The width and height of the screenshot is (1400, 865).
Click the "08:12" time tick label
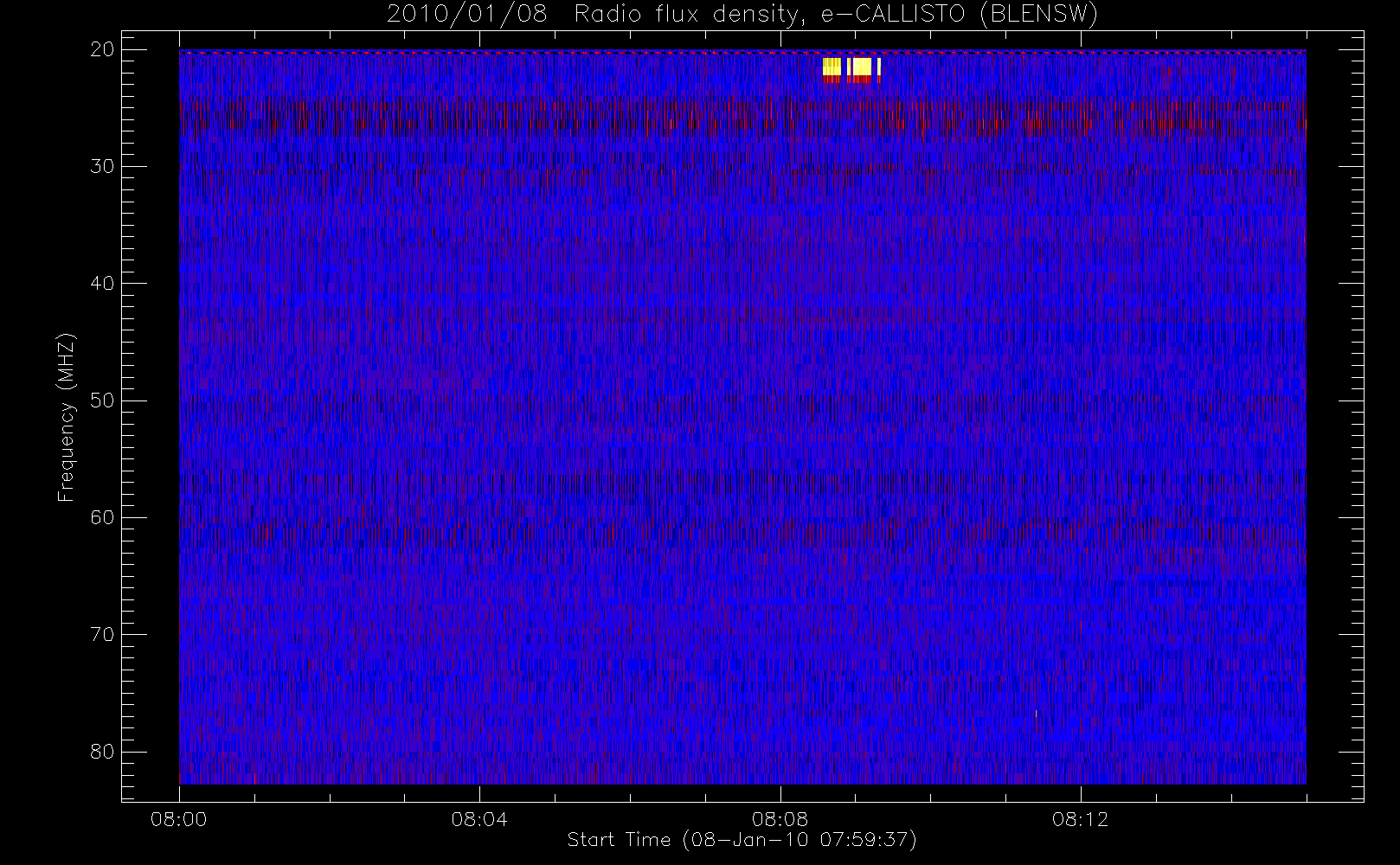click(x=1080, y=819)
